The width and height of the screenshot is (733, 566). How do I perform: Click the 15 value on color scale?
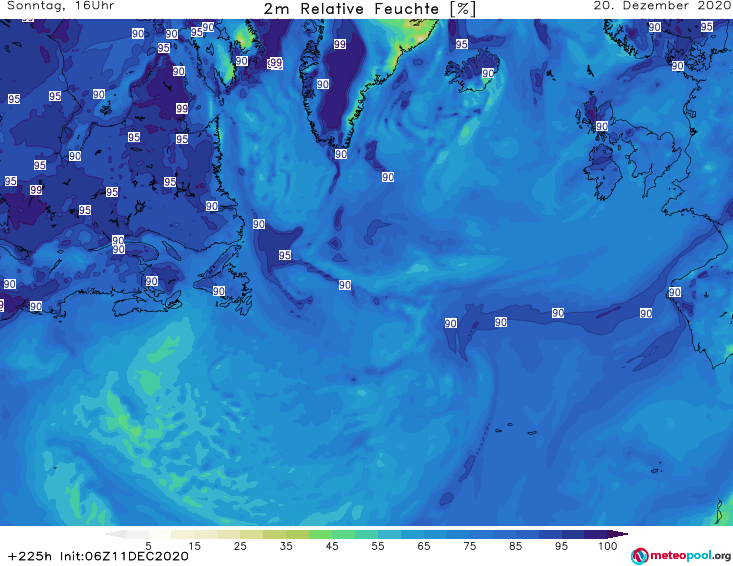coord(194,546)
